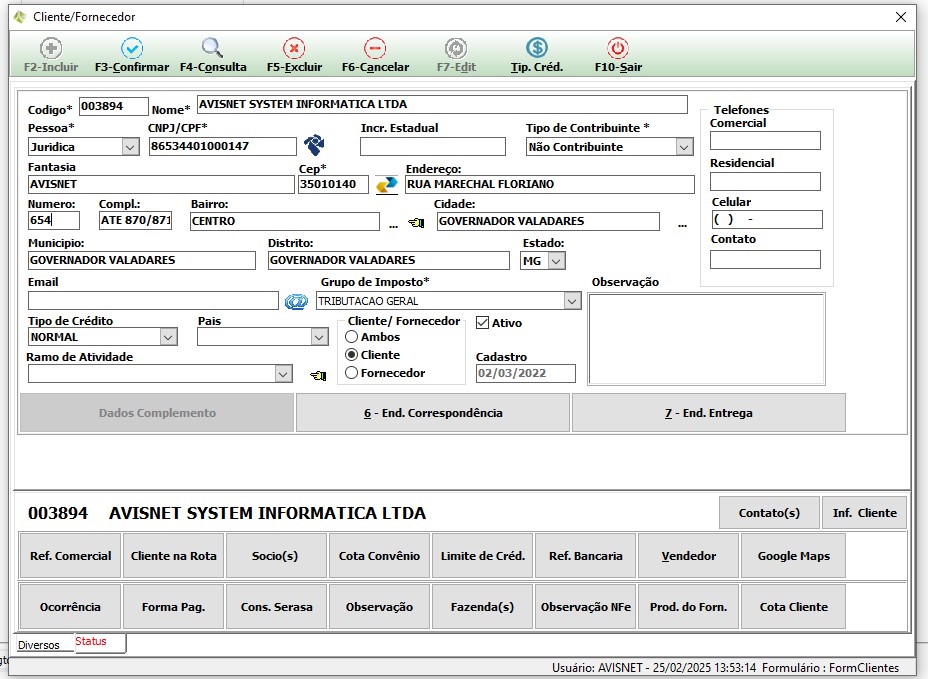This screenshot has width=928, height=679.
Task: Open the Grupo de Imposto dropdown
Action: (x=571, y=301)
